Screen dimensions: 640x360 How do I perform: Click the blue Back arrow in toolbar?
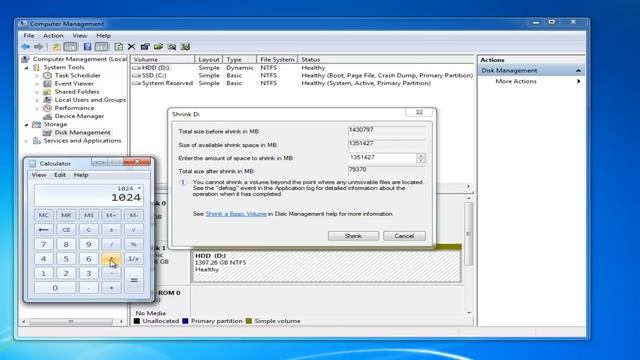[26, 47]
